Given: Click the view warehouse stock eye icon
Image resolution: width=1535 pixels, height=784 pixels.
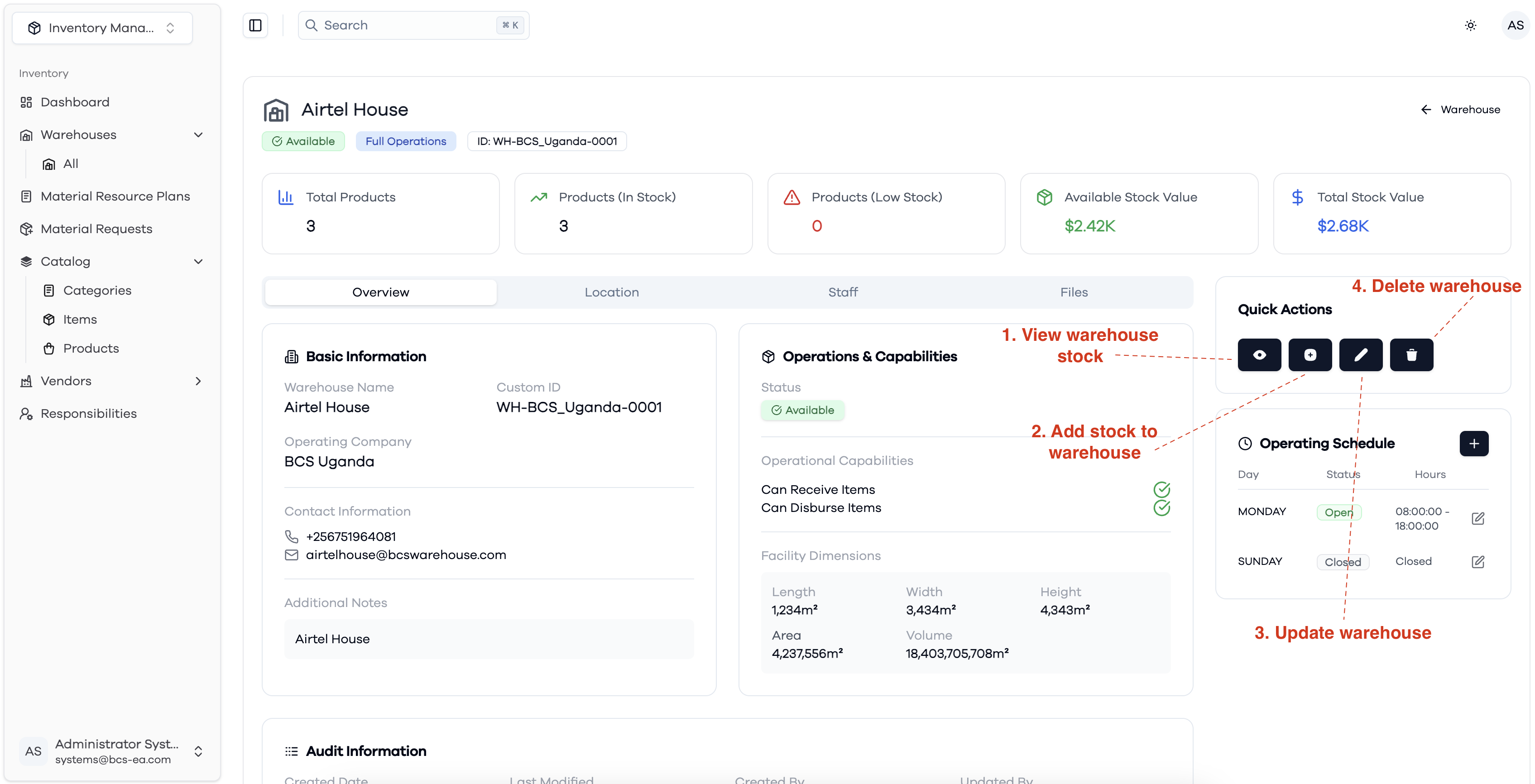Looking at the screenshot, I should pyautogui.click(x=1259, y=355).
